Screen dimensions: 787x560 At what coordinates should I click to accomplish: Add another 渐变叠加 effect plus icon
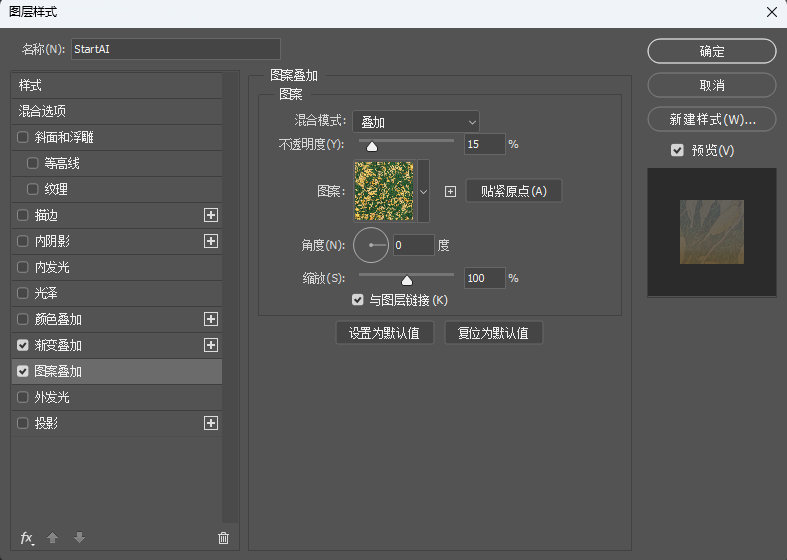pos(211,345)
